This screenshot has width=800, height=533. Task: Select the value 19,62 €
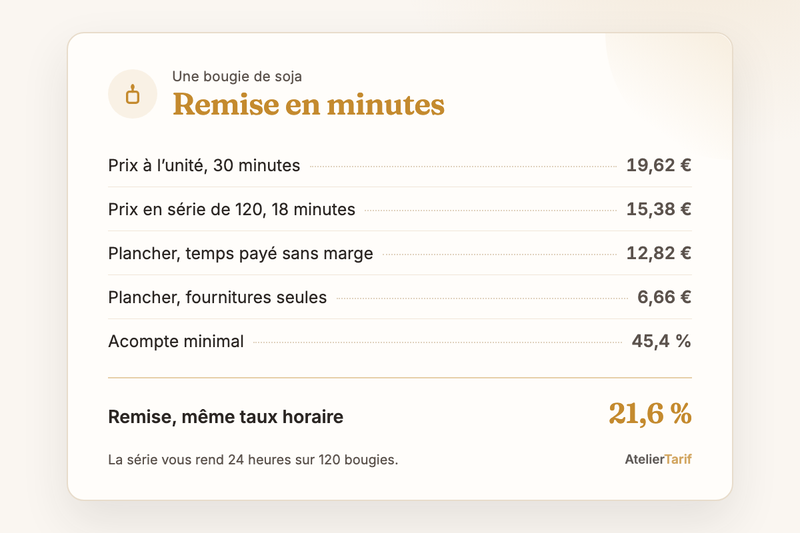pyautogui.click(x=659, y=165)
